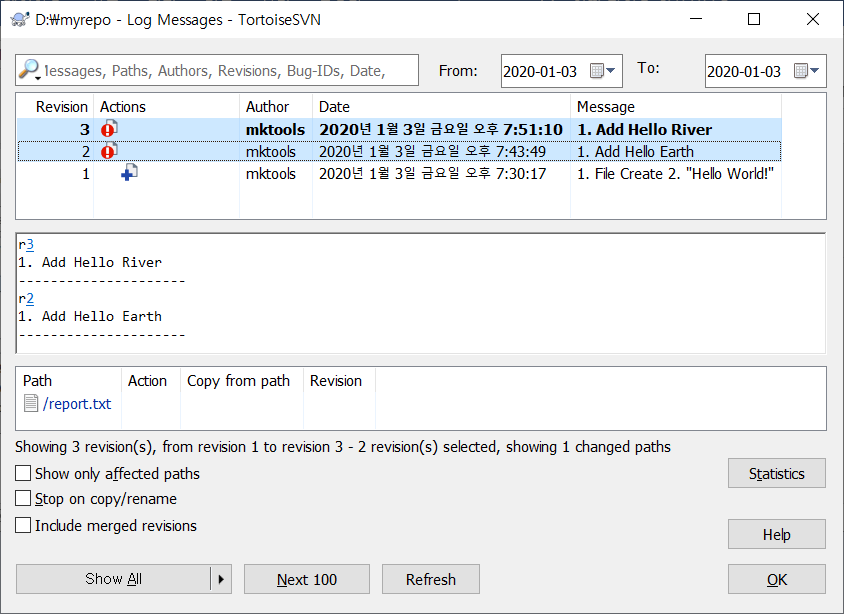Open Help for the log dialog
Screen dimensions: 845x615
[777, 534]
